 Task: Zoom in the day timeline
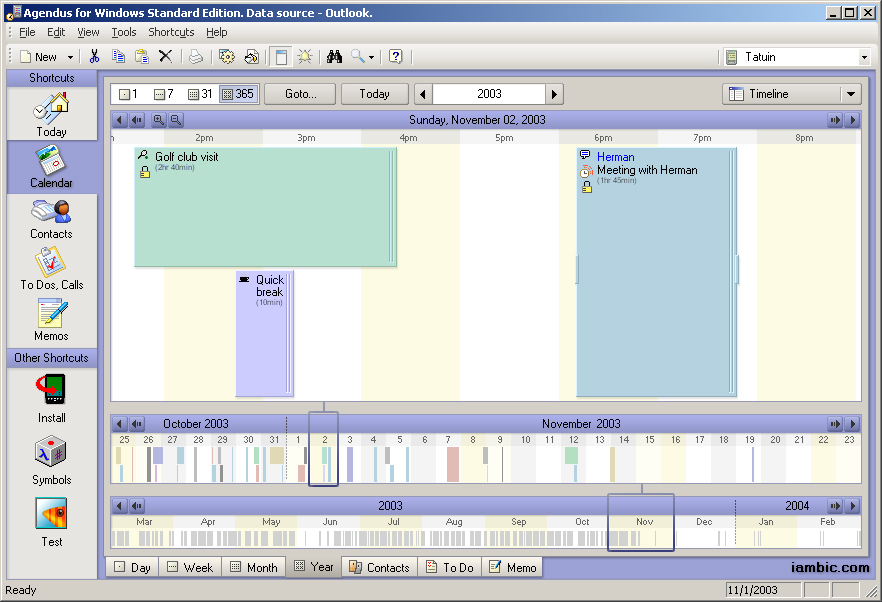159,120
